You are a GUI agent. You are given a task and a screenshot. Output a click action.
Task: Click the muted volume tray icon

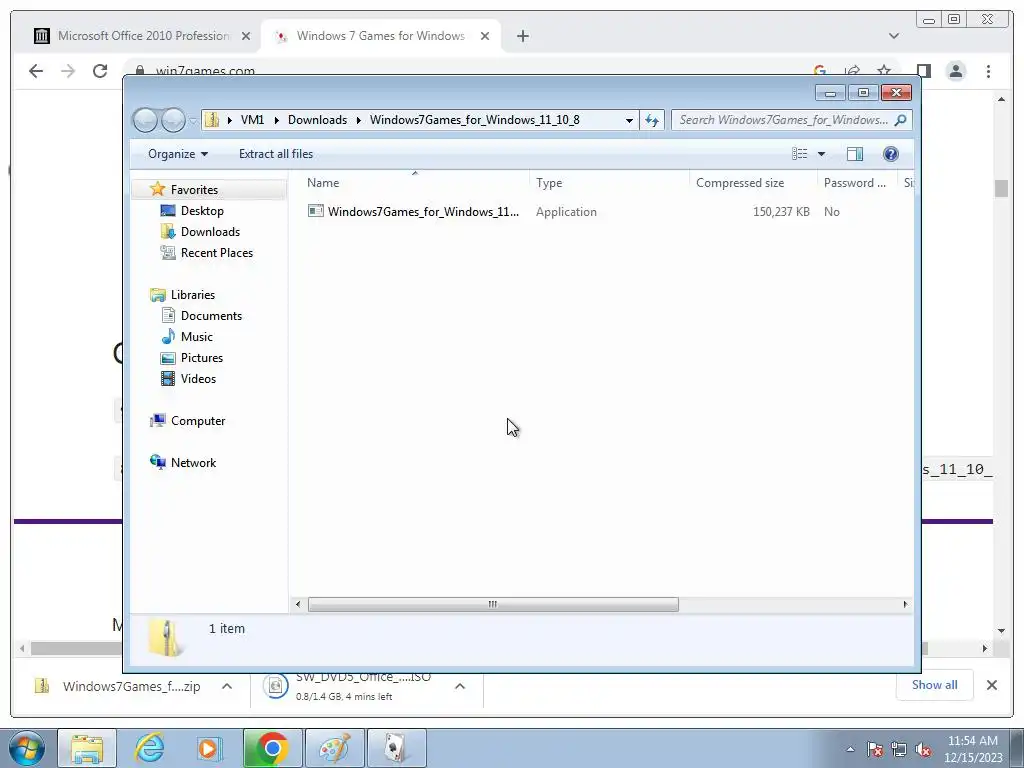(x=923, y=750)
